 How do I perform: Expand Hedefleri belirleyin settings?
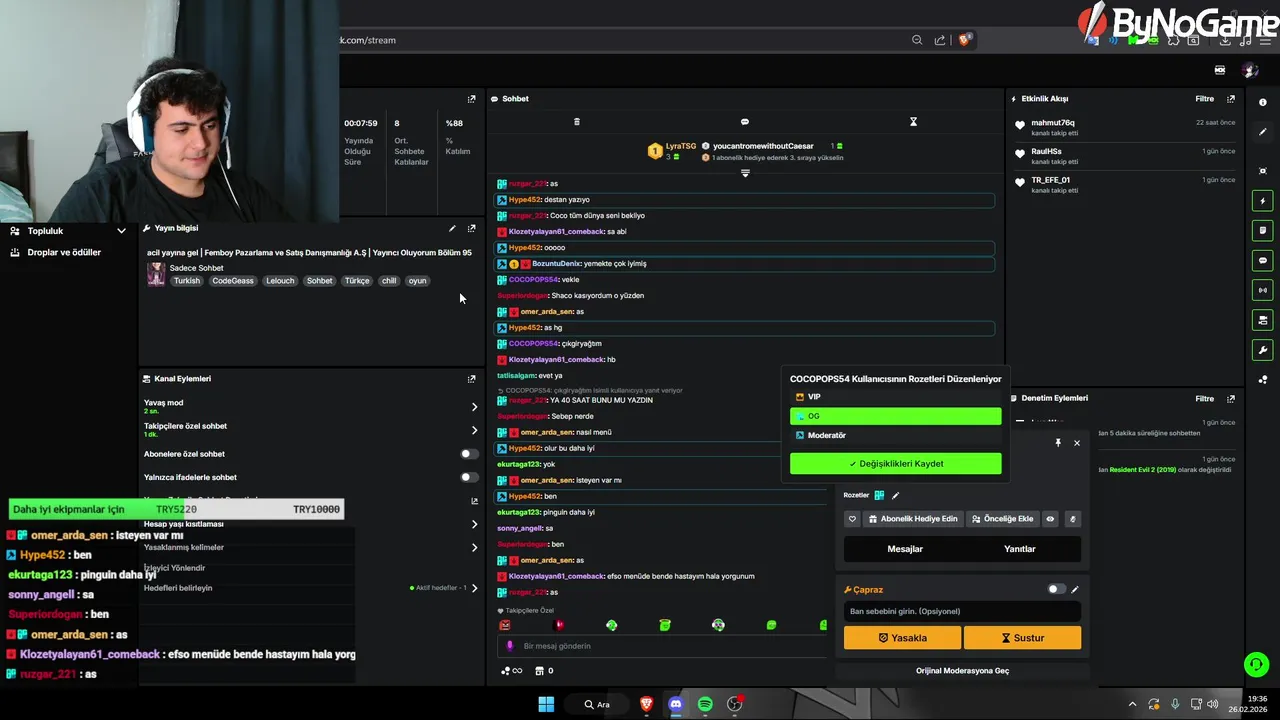(474, 588)
